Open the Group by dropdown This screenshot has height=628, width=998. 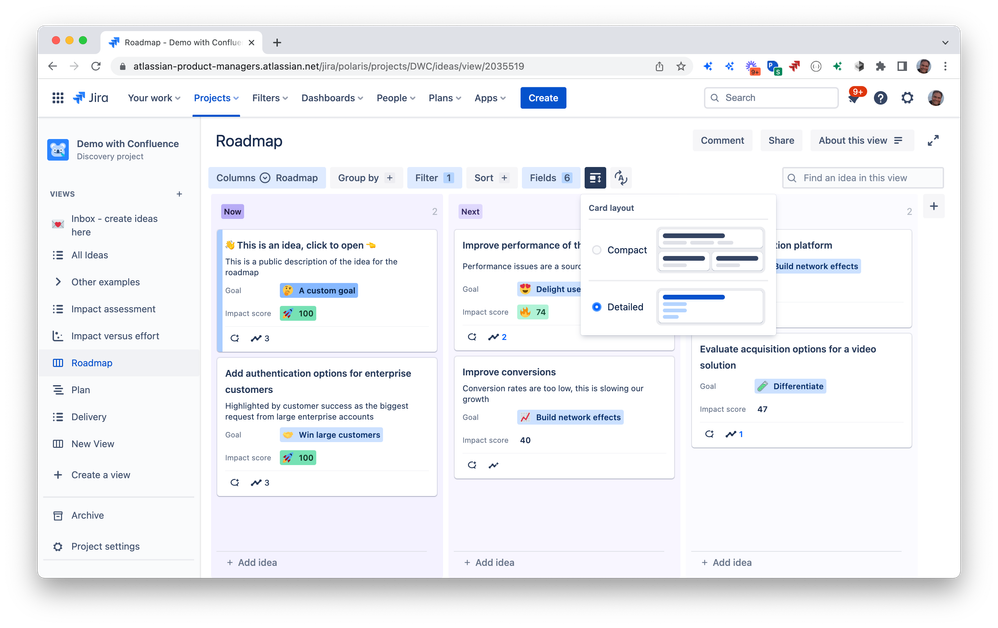click(x=366, y=176)
